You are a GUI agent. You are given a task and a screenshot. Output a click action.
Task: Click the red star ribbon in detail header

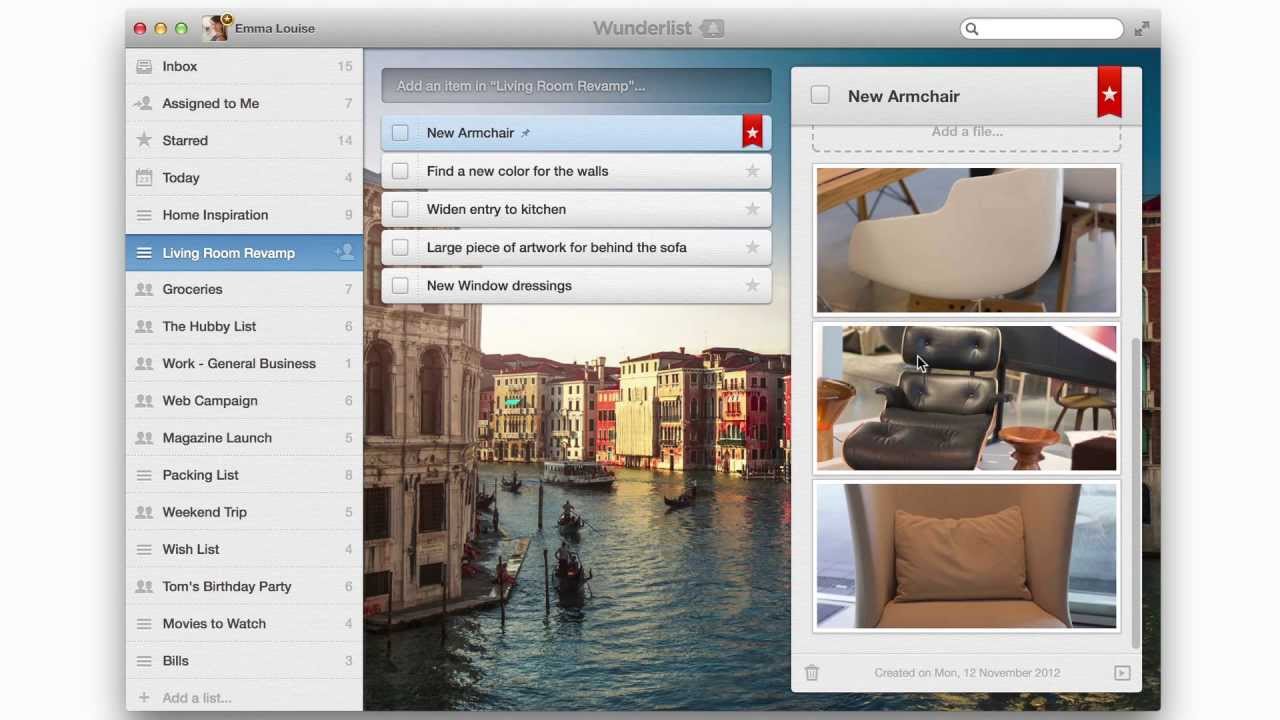[1109, 93]
